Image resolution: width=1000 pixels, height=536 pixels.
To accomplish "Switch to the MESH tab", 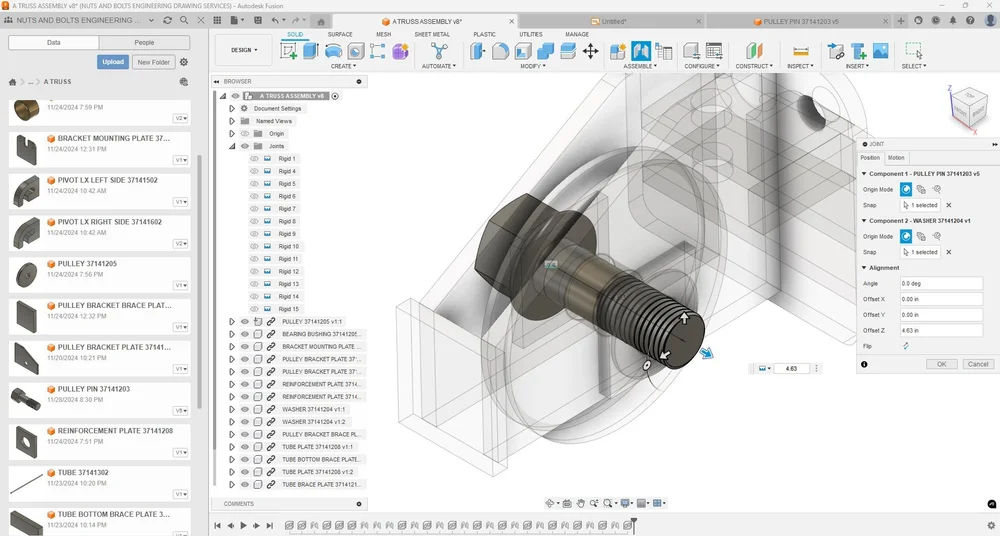I will 383,34.
